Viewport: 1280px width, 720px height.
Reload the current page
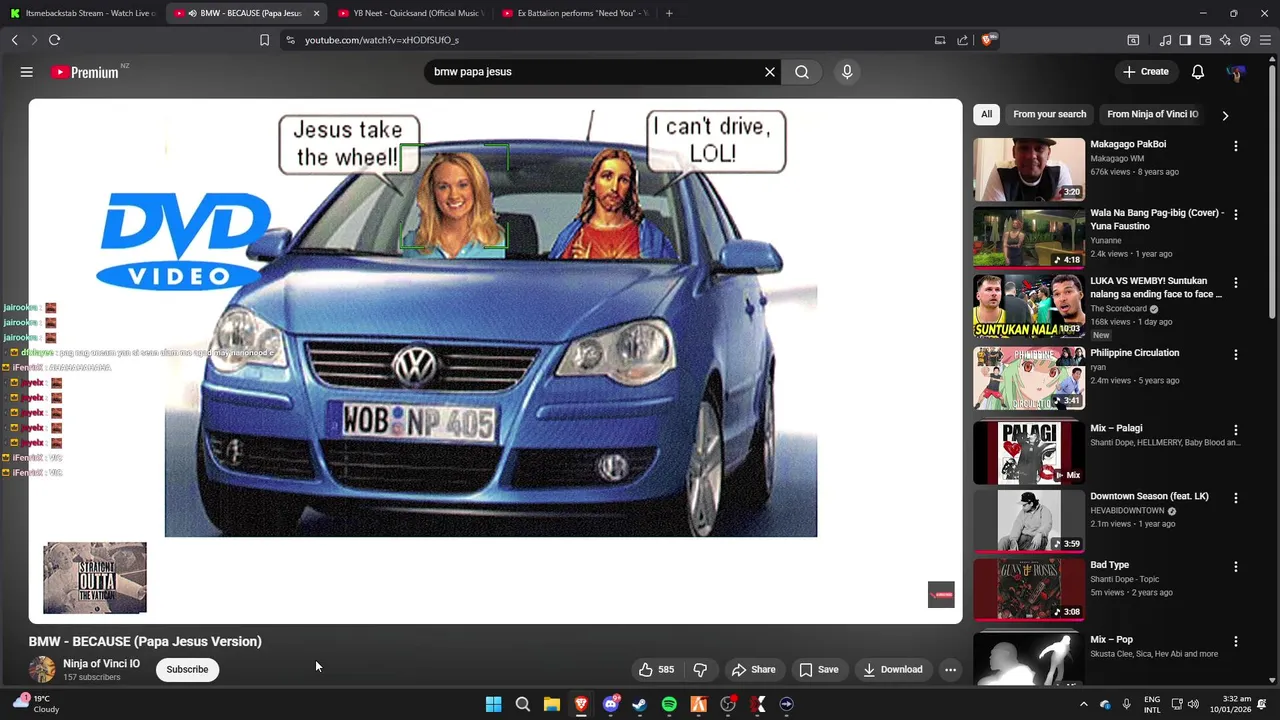click(55, 40)
